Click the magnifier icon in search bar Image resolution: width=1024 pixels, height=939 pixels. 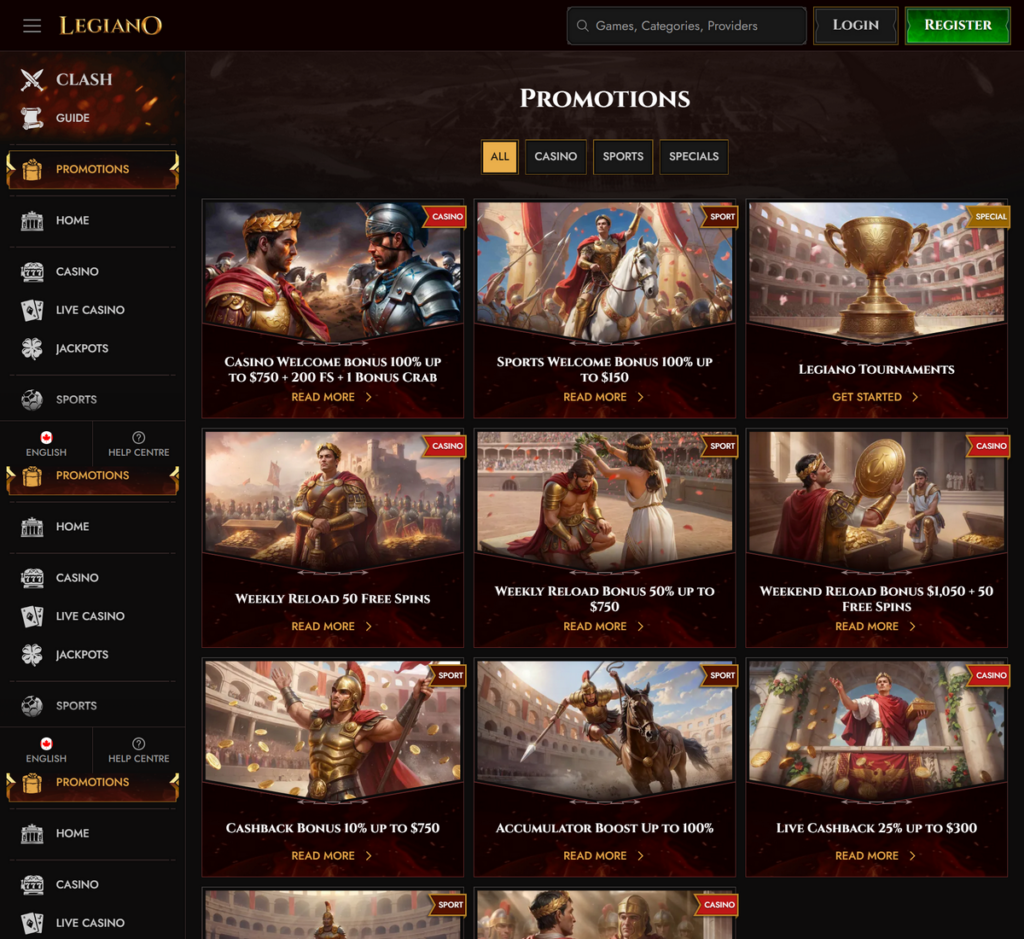(x=583, y=26)
